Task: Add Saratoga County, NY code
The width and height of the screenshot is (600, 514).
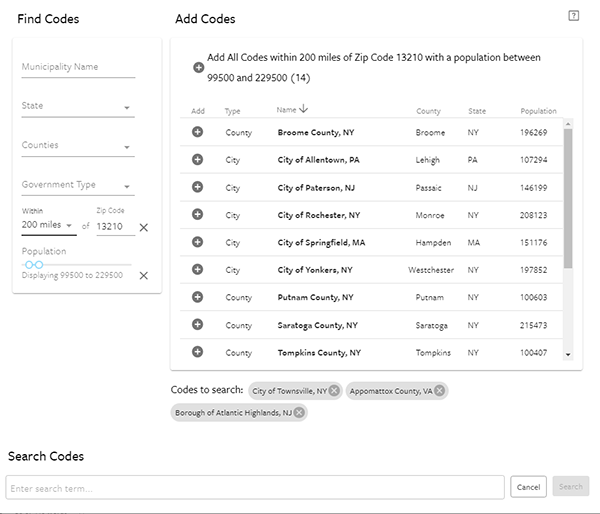Action: [197, 325]
